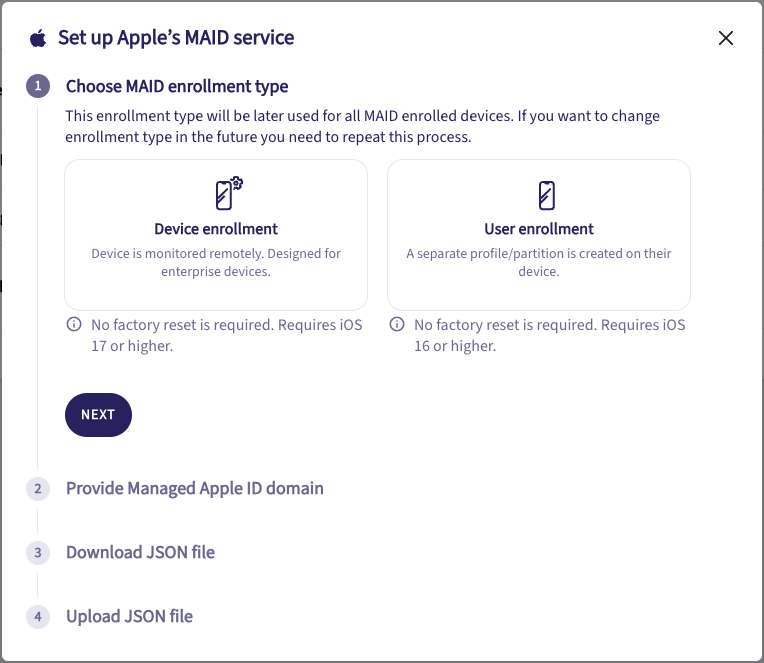This screenshot has width=764, height=663.
Task: Click the Device enrollment title text
Action: (x=216, y=229)
